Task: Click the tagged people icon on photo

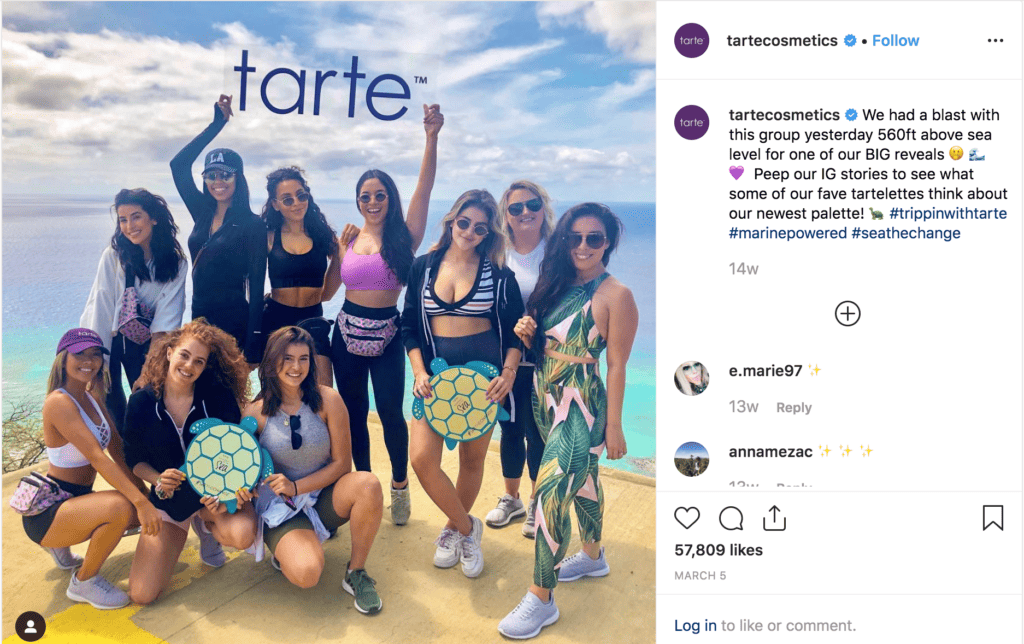Action: click(x=31, y=626)
